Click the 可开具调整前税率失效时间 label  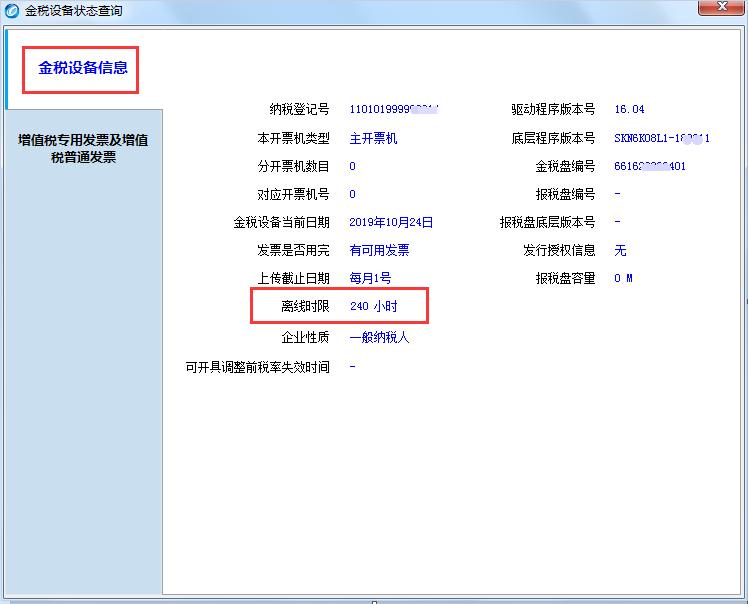pos(257,367)
